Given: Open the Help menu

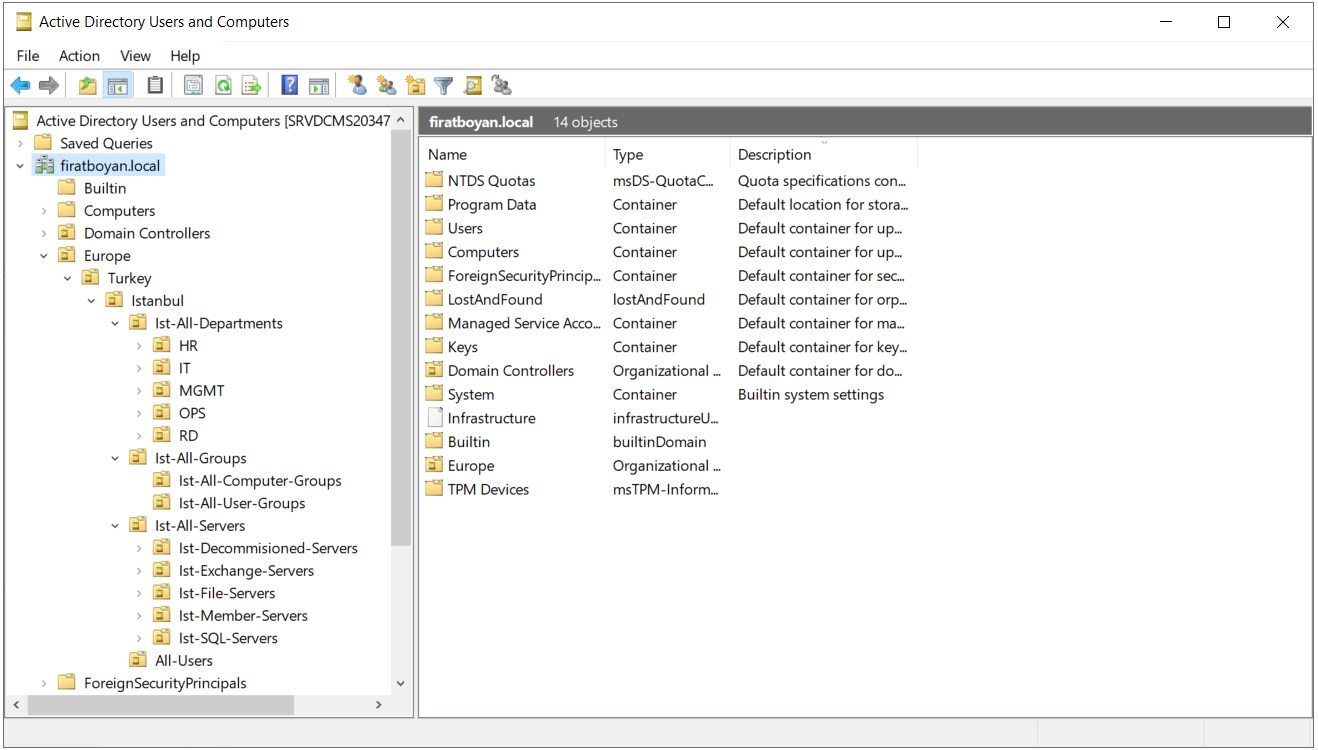Looking at the screenshot, I should [185, 56].
